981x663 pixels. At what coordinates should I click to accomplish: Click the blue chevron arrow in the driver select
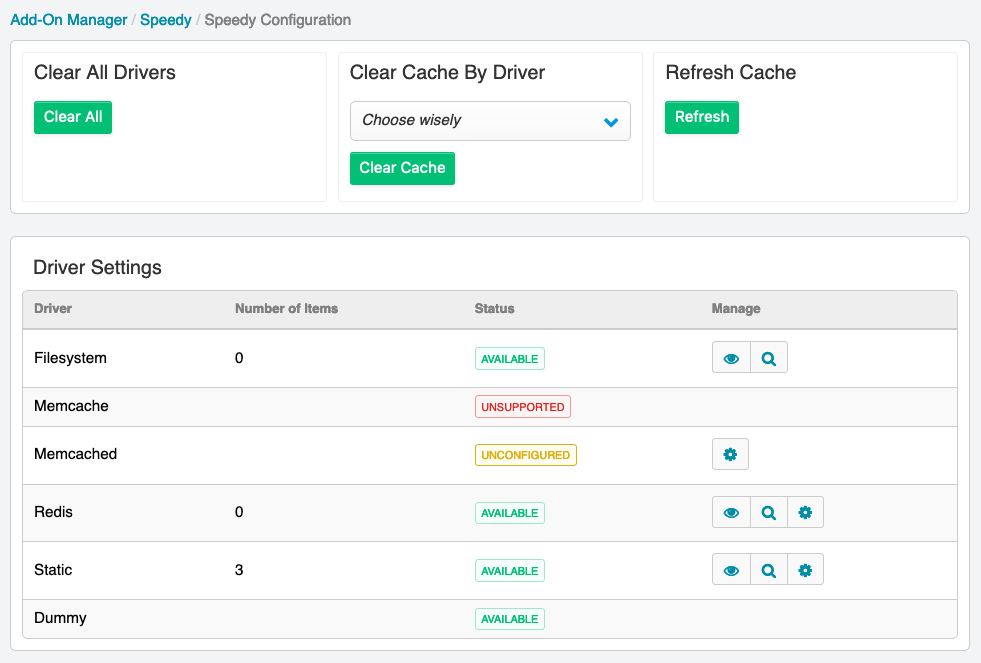611,122
